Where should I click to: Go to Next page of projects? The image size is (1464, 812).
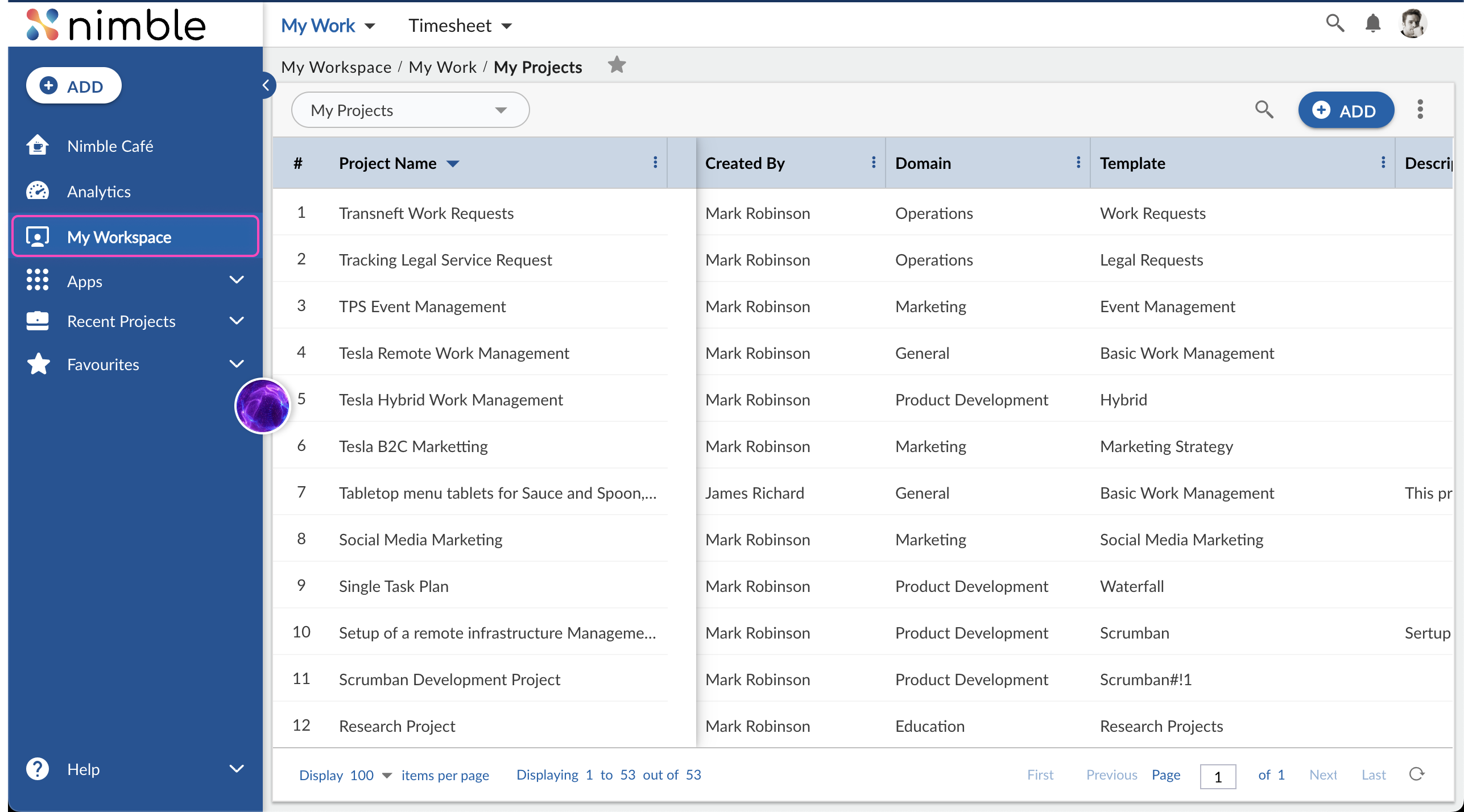[1323, 774]
